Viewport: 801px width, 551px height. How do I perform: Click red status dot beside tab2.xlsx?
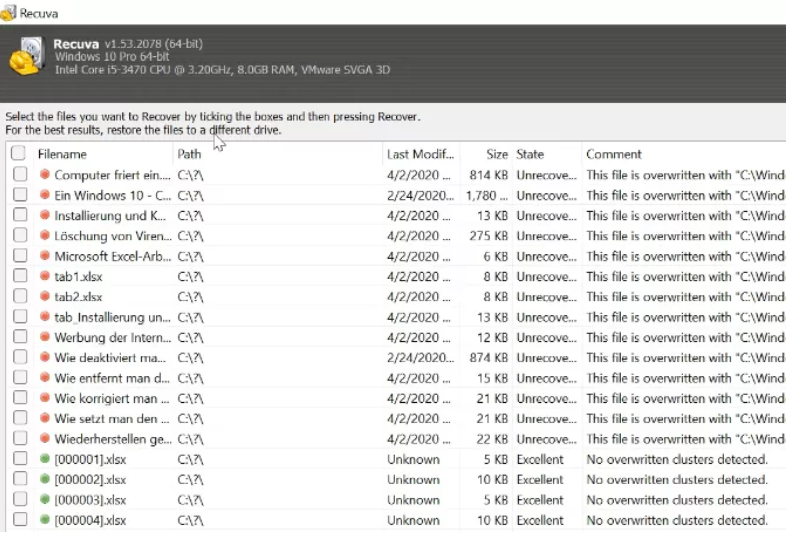coord(45,297)
